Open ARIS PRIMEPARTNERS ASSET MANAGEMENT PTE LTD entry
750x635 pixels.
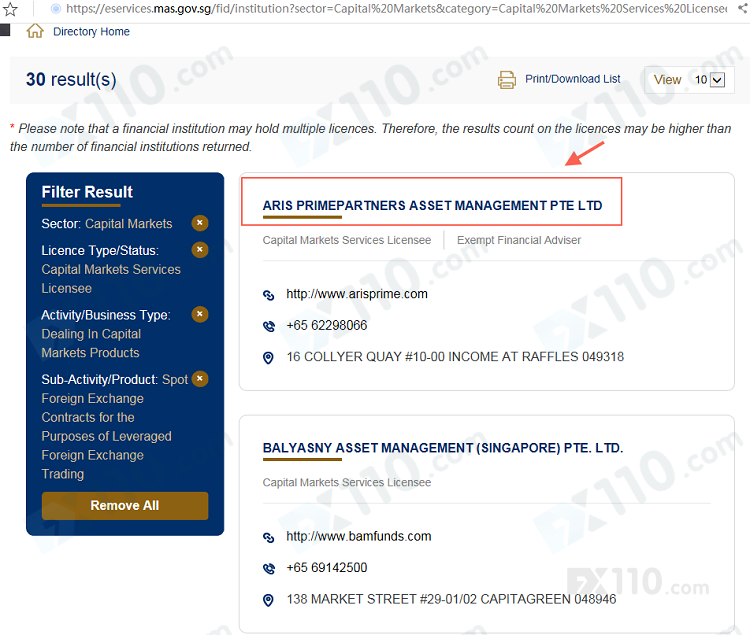432,206
